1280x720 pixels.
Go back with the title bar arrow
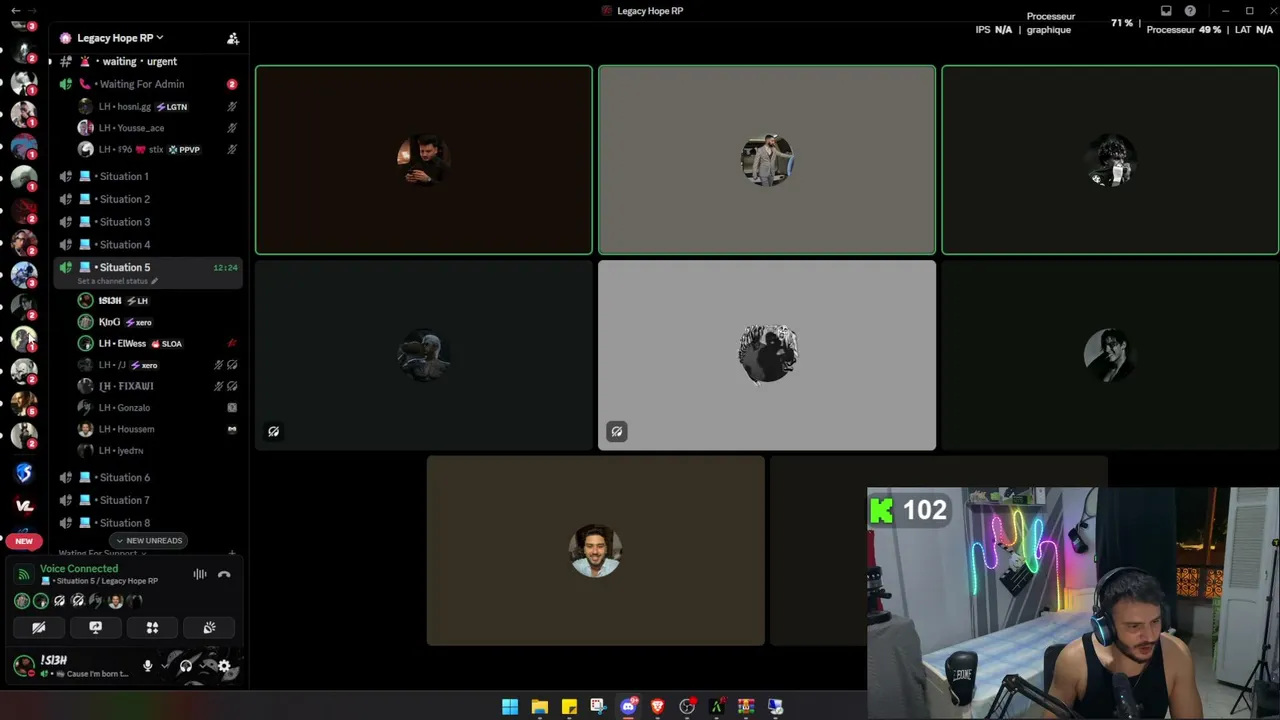[15, 11]
